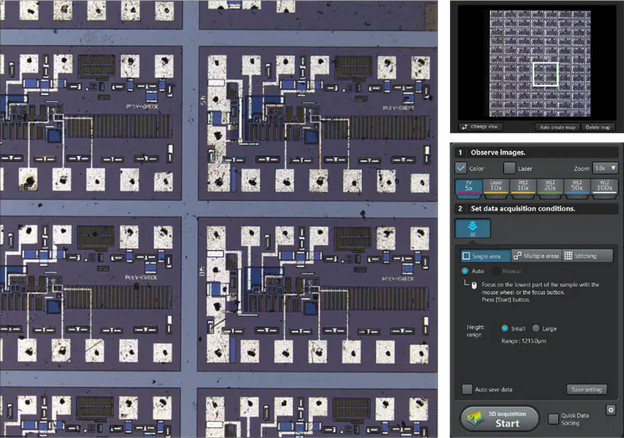Choose the Auto focus radio button
This screenshot has width=624, height=438.
click(464, 271)
